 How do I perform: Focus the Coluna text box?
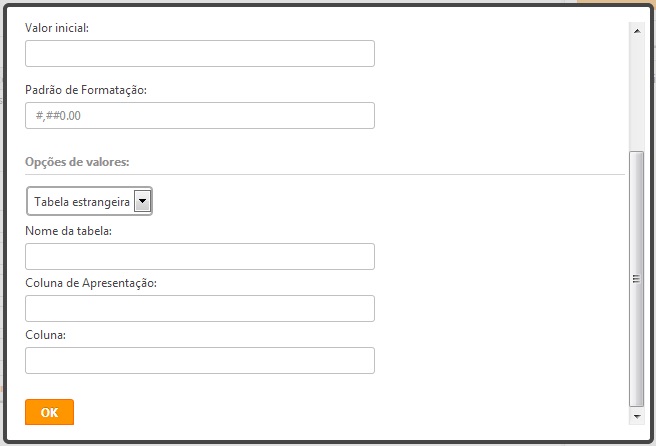coord(200,360)
